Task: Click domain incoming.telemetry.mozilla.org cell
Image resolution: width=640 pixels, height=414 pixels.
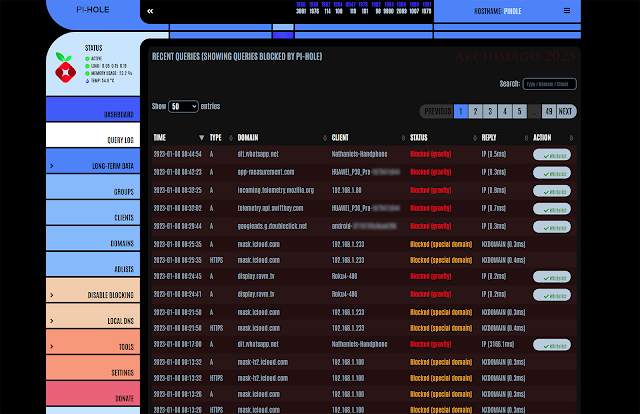Action: tap(276, 190)
